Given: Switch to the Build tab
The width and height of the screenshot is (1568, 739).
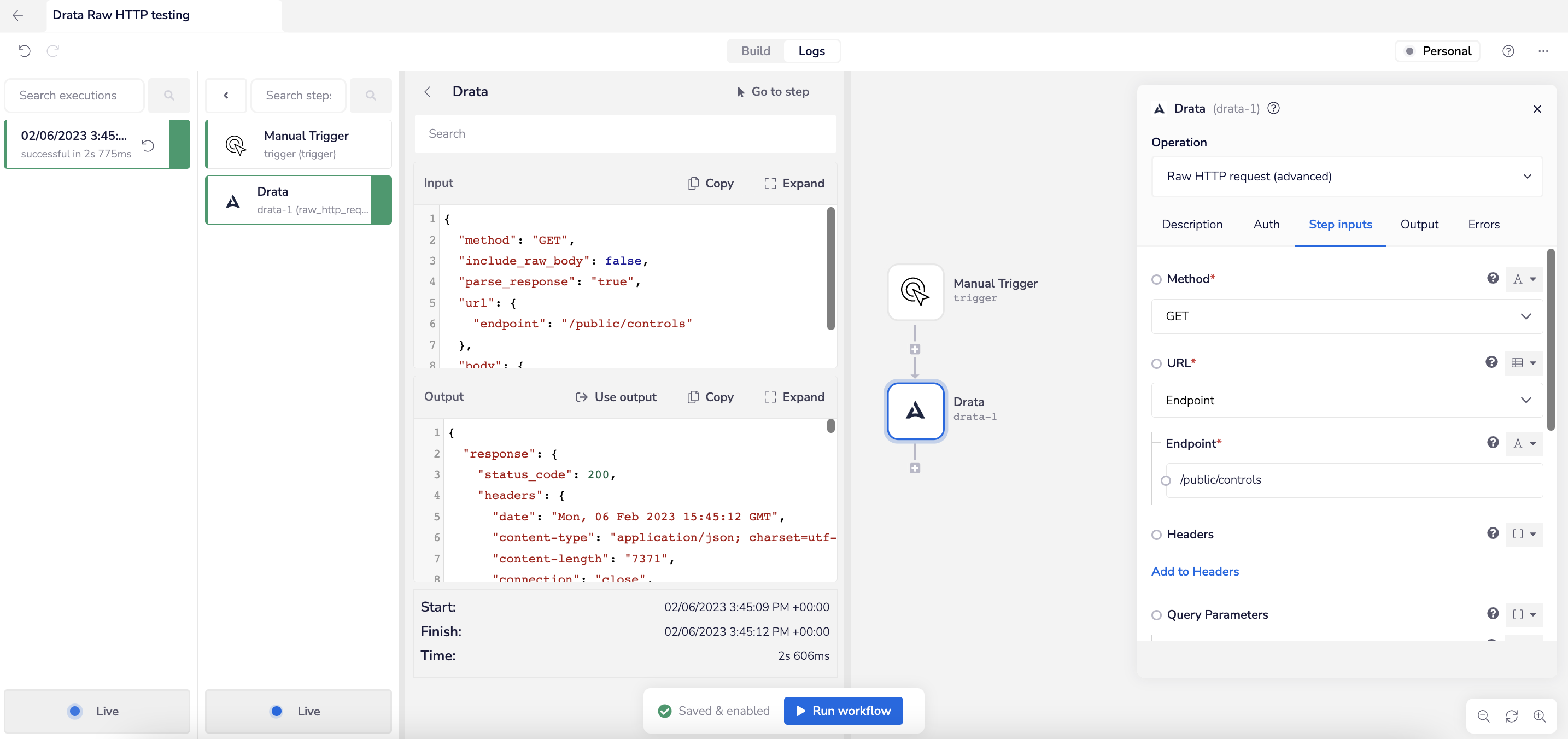Looking at the screenshot, I should [756, 51].
